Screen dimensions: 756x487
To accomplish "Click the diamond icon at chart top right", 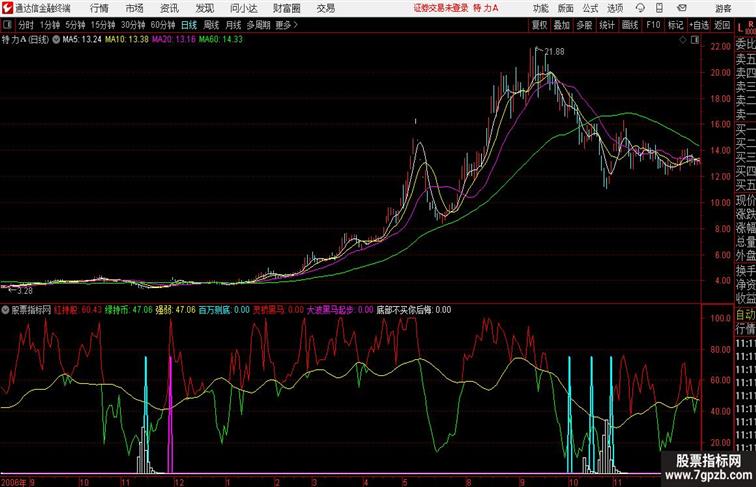I will click(683, 40).
